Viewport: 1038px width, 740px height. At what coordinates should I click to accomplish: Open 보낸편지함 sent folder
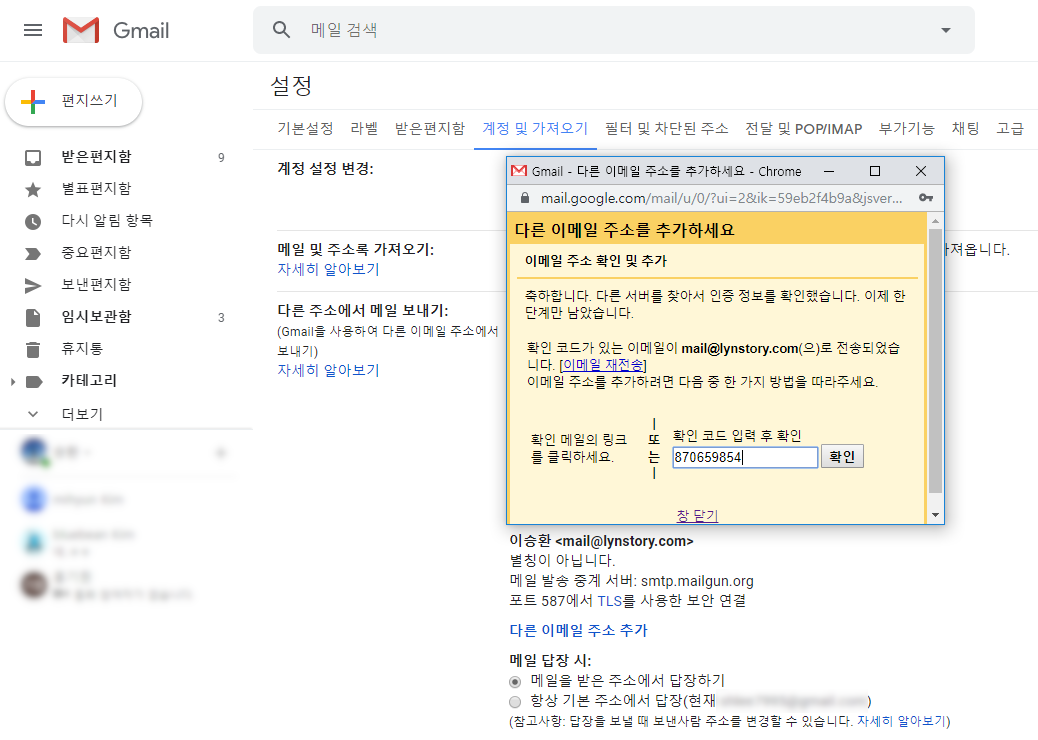coord(97,285)
